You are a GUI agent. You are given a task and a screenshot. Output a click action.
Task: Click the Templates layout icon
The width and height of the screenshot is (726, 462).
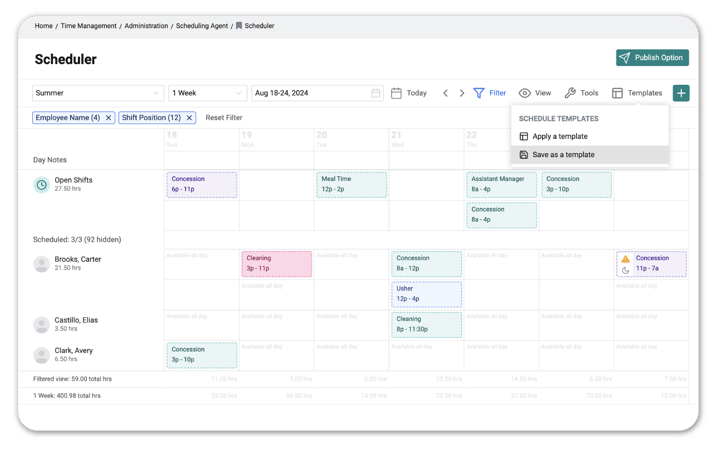pos(617,93)
